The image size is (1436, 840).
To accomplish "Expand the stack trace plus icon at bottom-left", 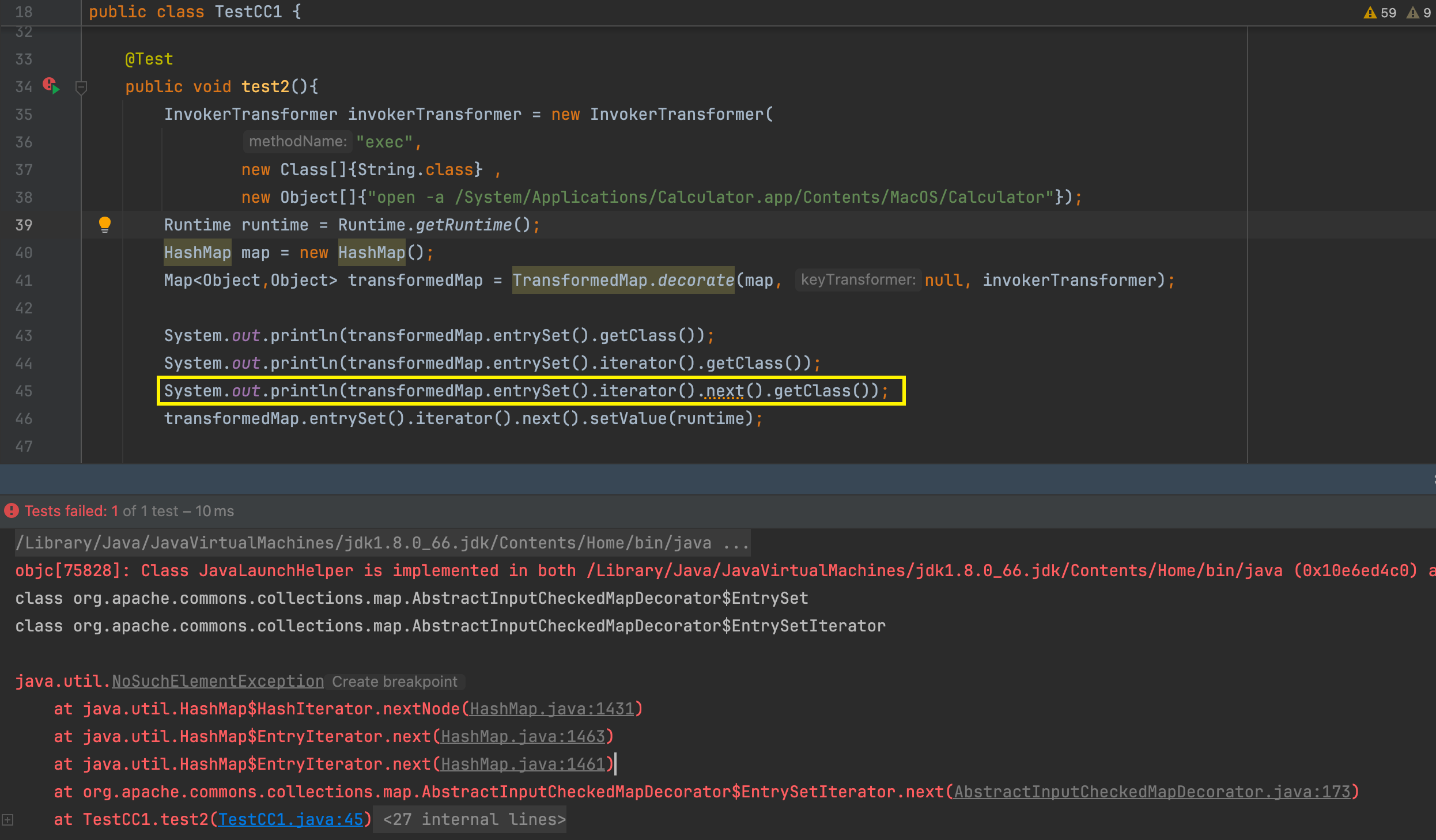I will click(x=7, y=819).
